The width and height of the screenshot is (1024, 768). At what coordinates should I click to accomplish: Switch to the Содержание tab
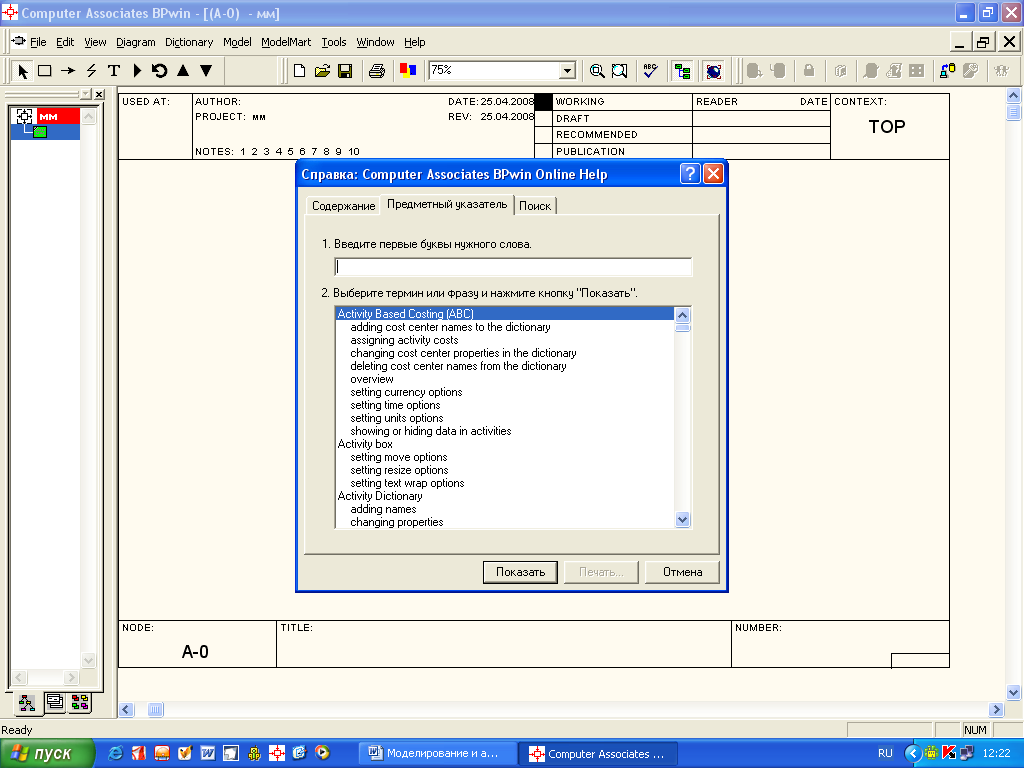coord(344,206)
